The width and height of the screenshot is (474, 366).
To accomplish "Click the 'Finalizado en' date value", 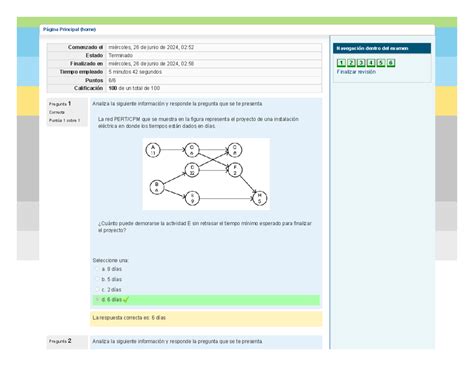I will tap(151, 63).
